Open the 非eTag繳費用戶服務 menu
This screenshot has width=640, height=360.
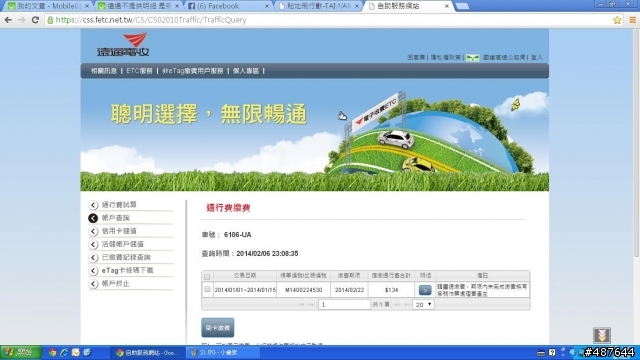193,71
